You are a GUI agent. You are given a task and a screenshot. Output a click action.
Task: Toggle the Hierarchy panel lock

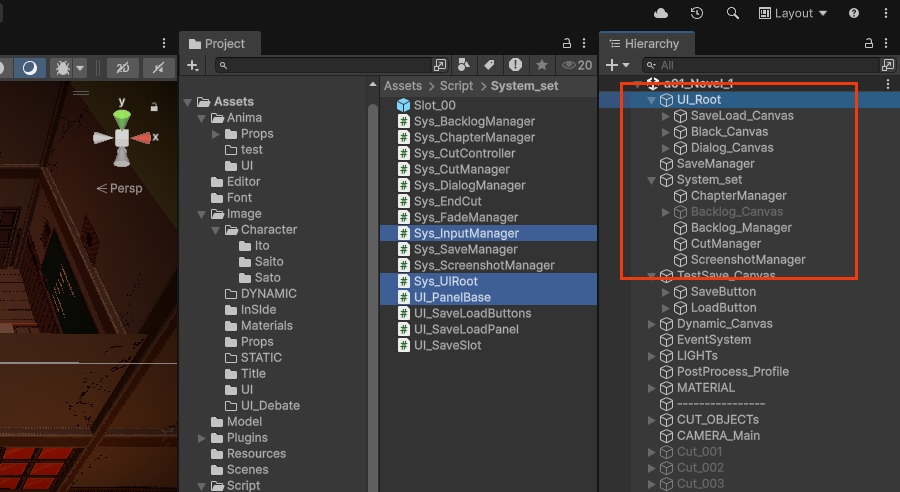(866, 43)
